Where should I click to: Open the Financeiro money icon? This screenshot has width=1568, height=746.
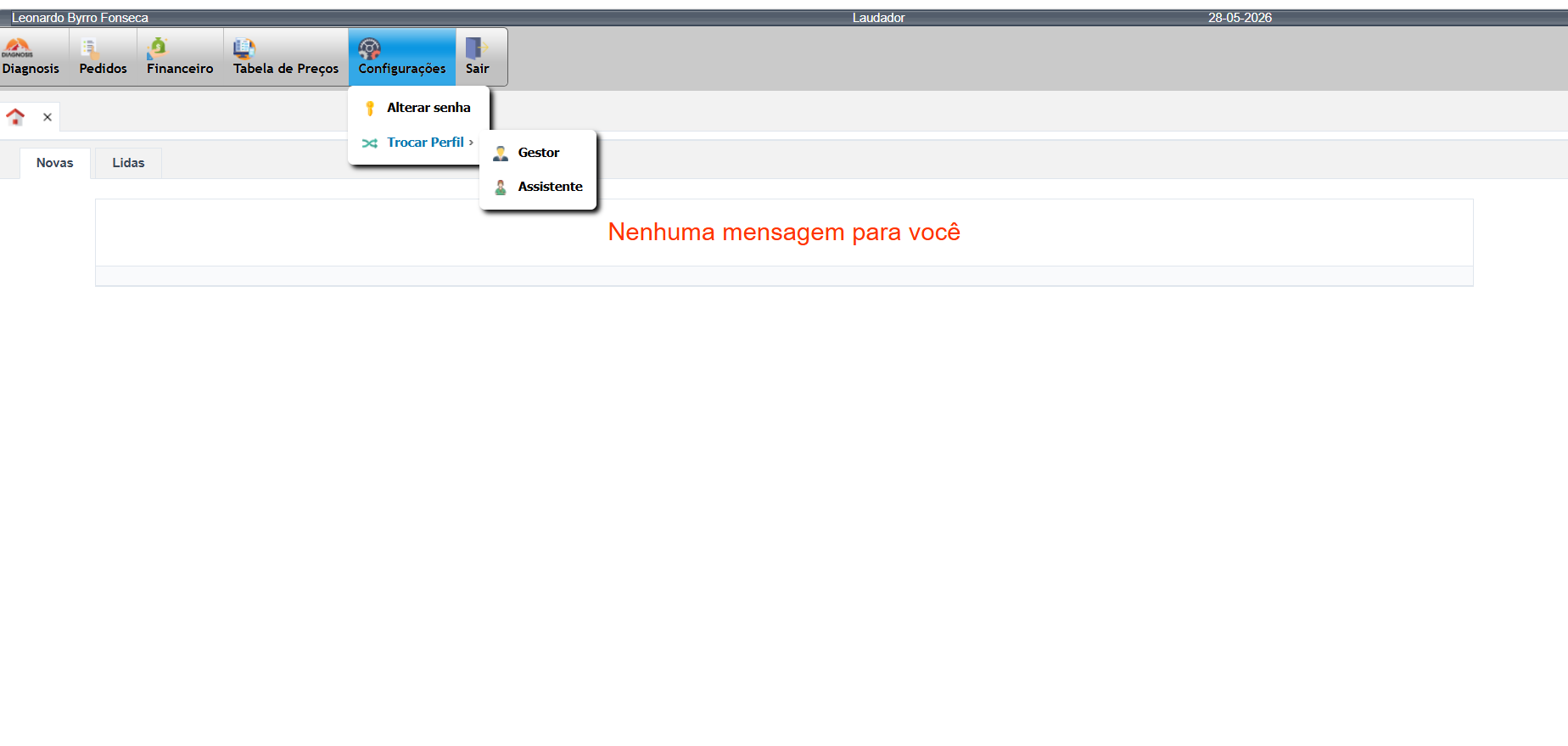(158, 48)
